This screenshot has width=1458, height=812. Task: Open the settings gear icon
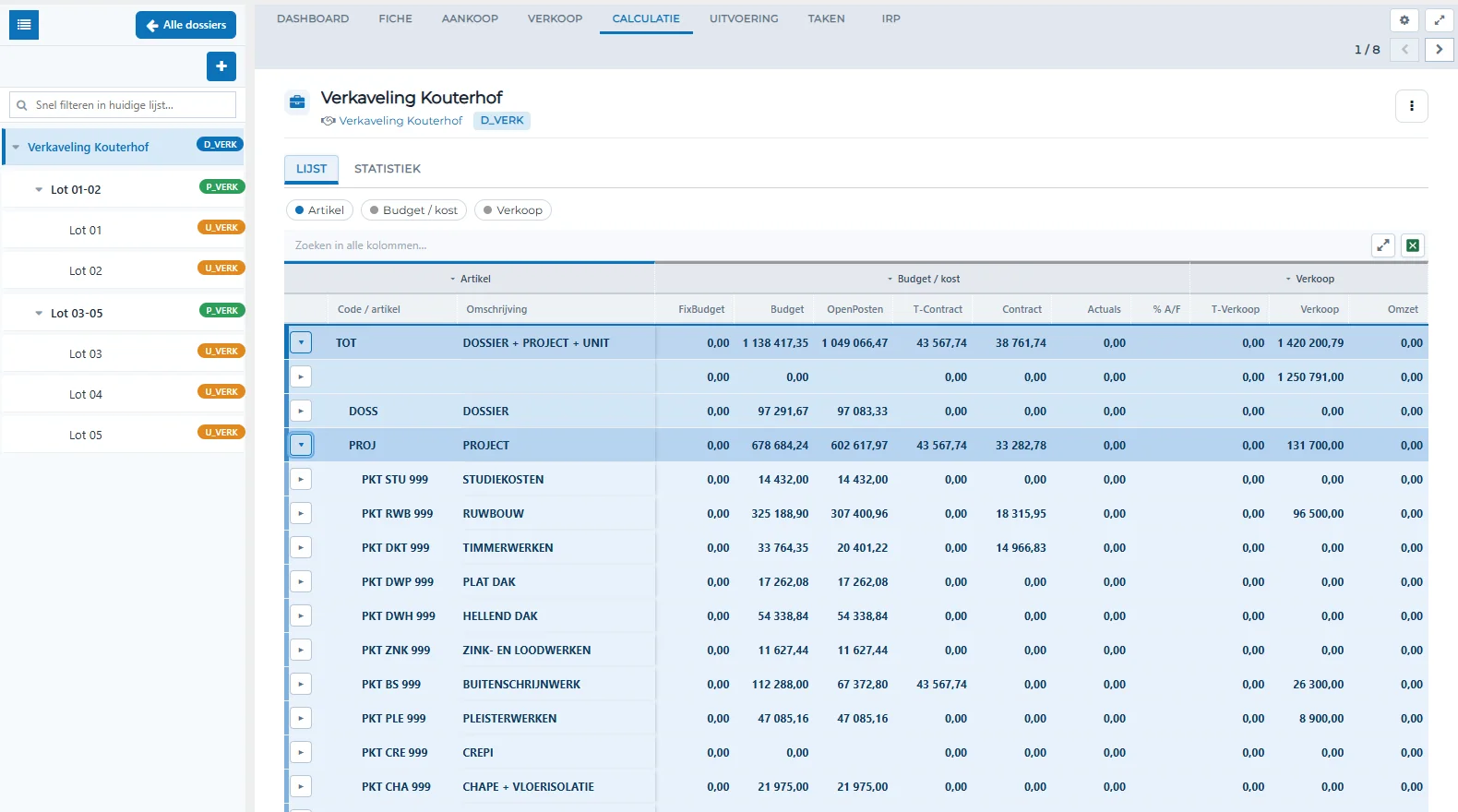(x=1404, y=20)
